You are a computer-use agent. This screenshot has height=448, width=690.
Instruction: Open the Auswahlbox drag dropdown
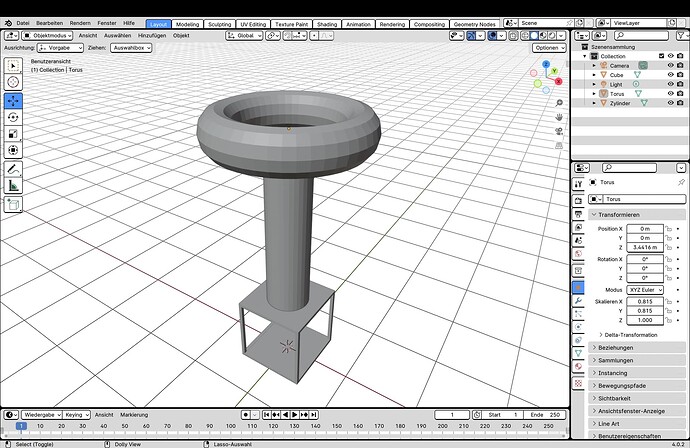[x=131, y=48]
